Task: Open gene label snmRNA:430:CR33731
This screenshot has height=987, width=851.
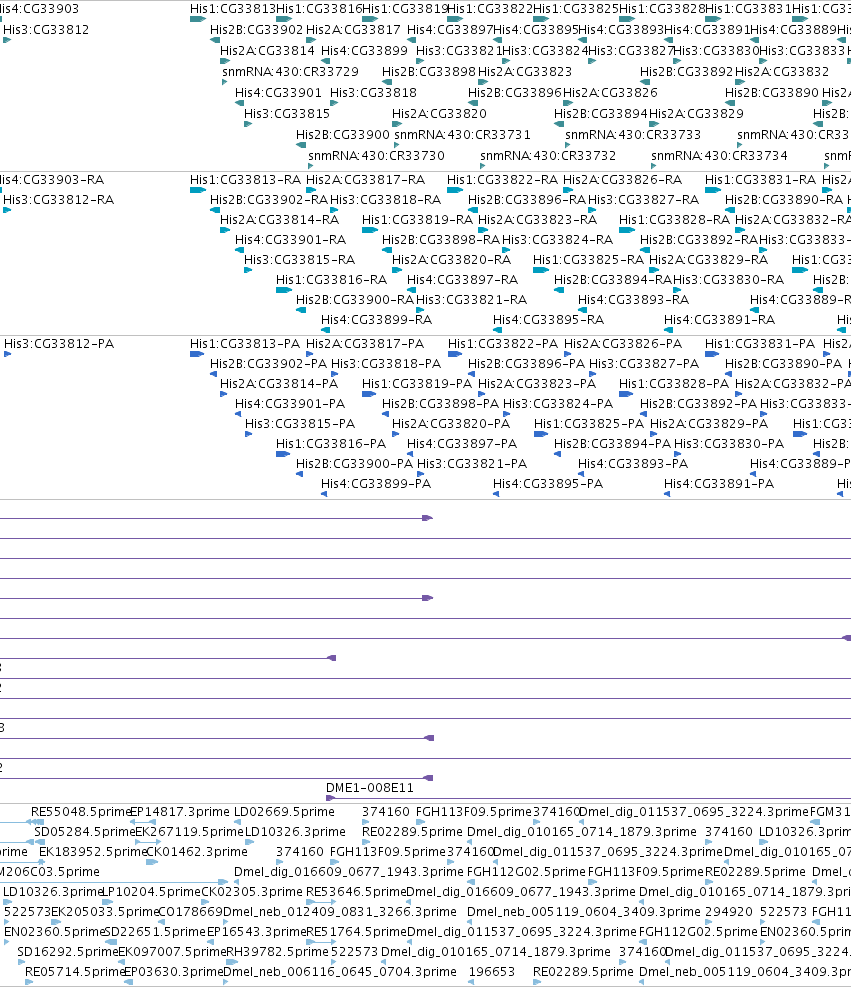Action: [462, 135]
